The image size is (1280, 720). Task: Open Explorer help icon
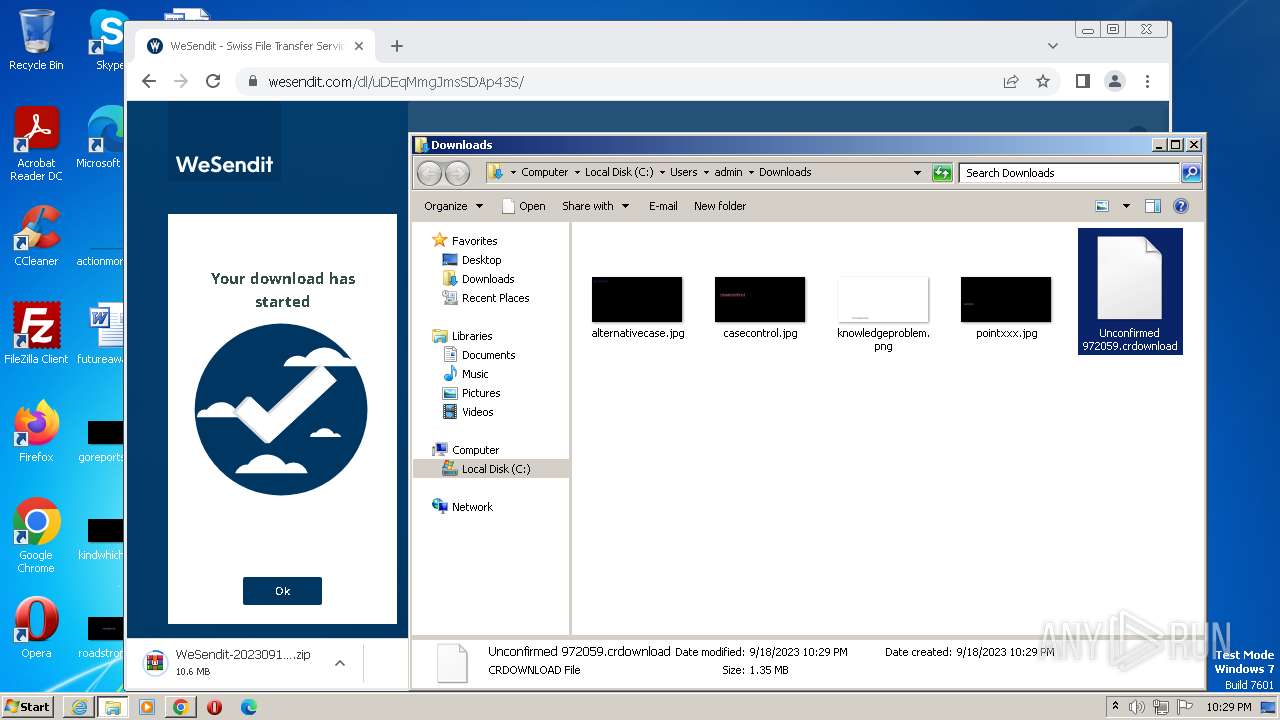(1181, 206)
